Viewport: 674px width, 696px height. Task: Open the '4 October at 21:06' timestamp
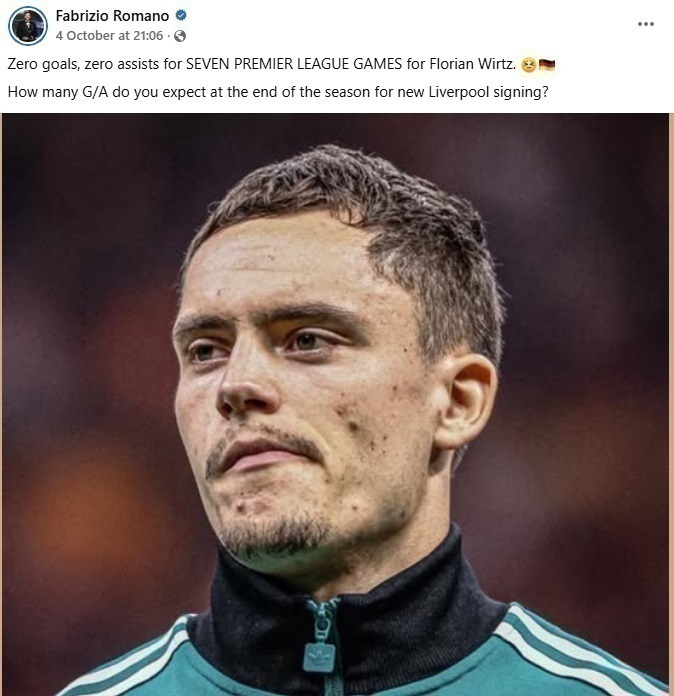point(109,36)
